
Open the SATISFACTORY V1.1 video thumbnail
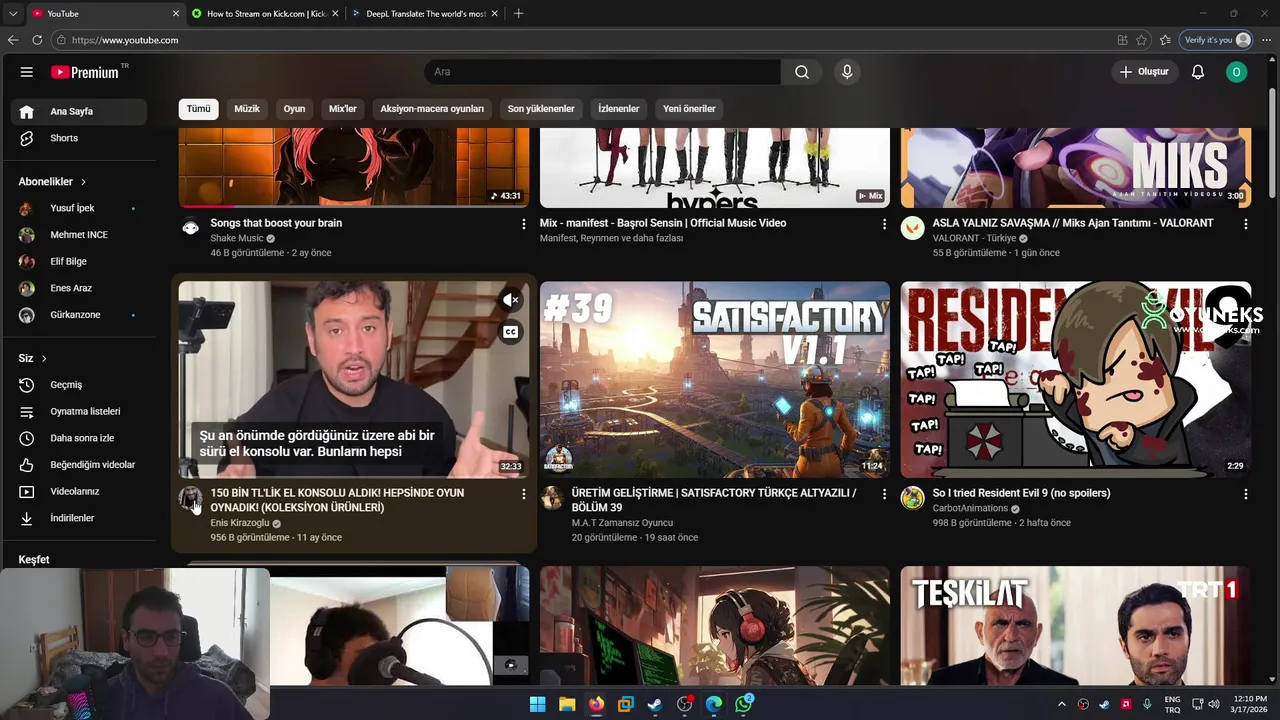tap(715, 379)
